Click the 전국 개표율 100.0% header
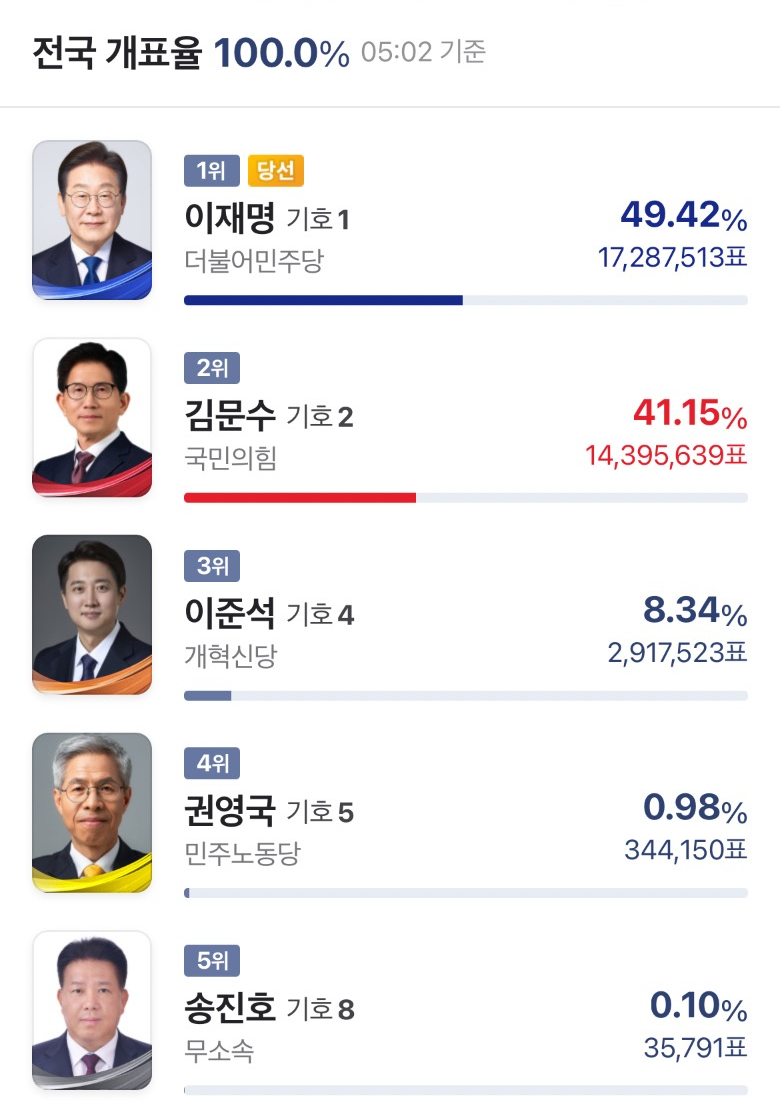The height and width of the screenshot is (1117, 780). pyautogui.click(x=191, y=53)
